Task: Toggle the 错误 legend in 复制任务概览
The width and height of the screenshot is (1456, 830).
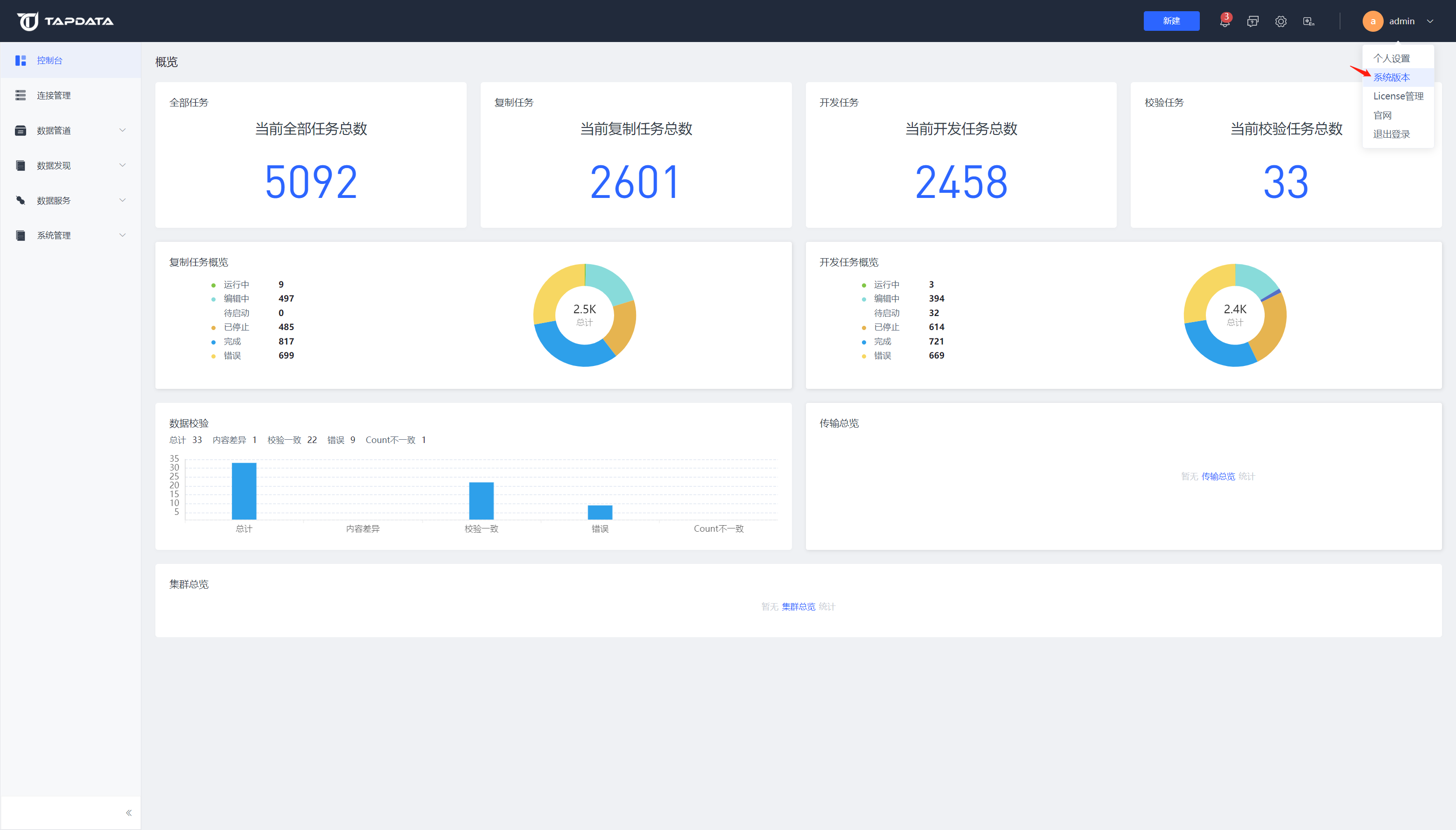Action: pyautogui.click(x=232, y=356)
